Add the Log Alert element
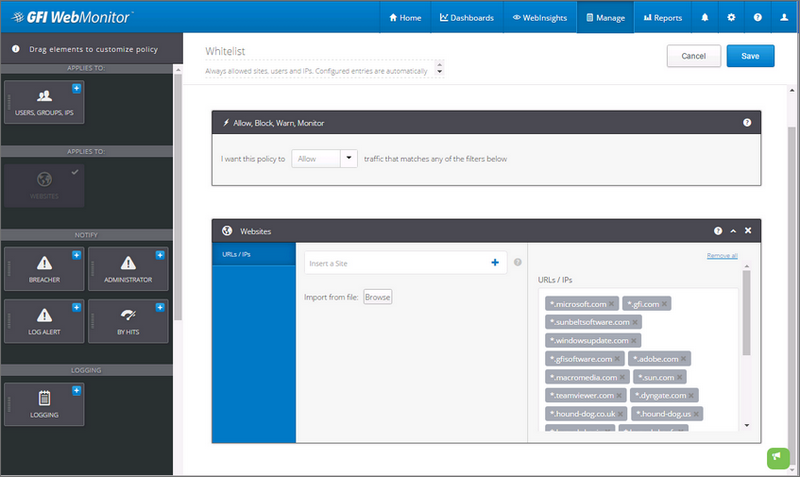Screen dimensions: 800x477 tap(77, 307)
